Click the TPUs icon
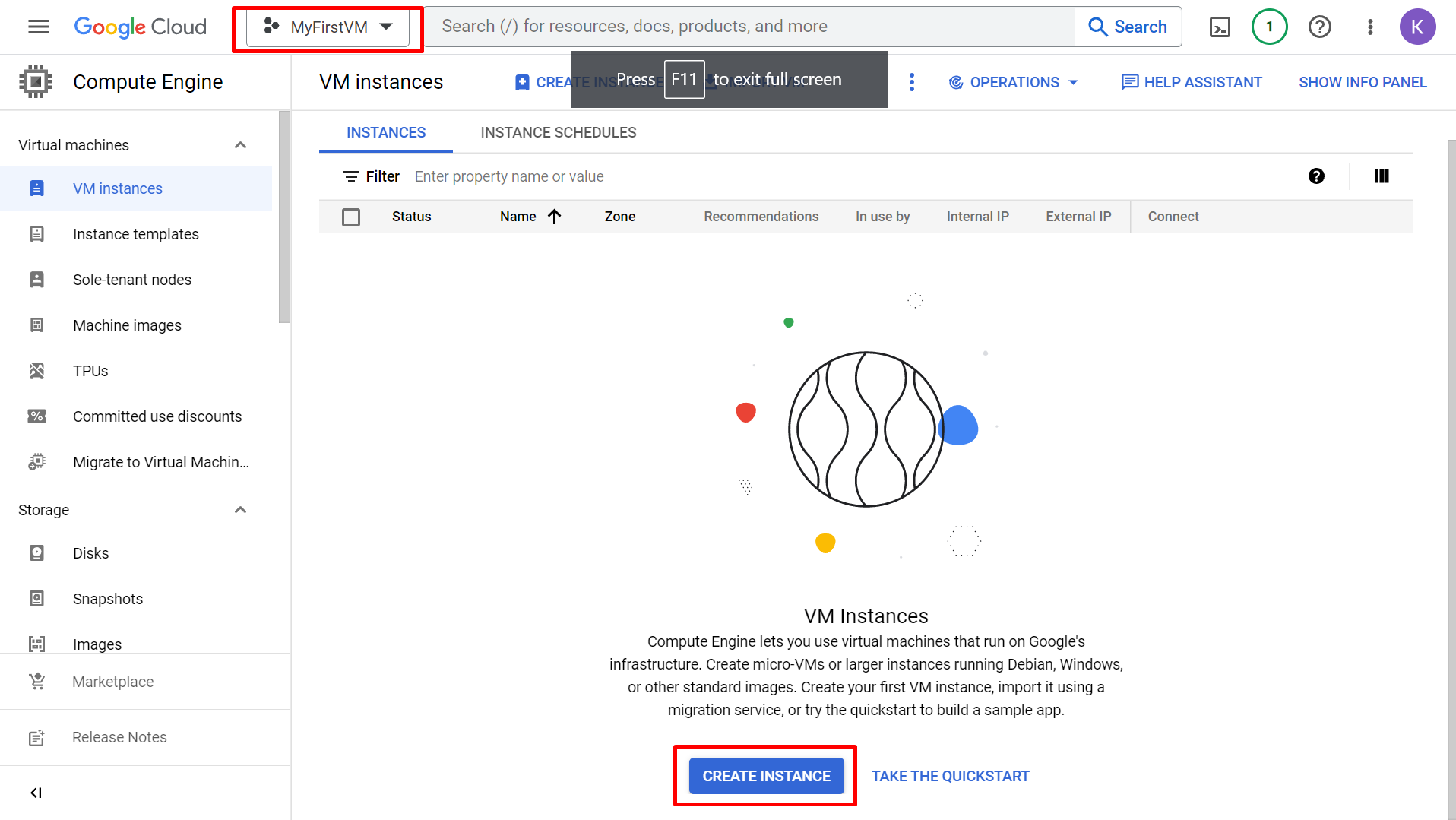Viewport: 1456px width, 820px height. click(36, 371)
